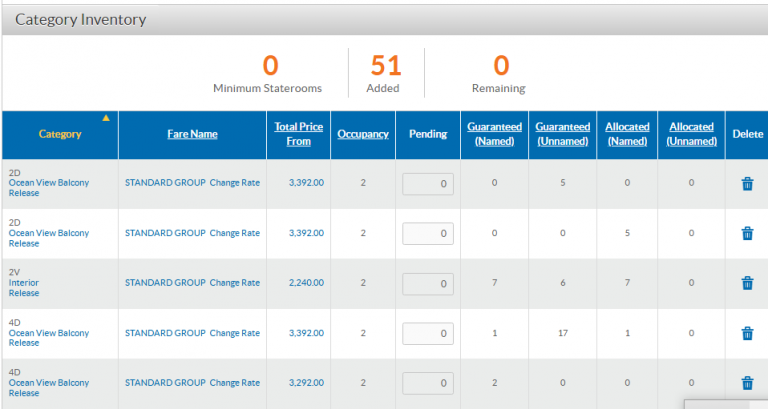Click Change Rate in 4D row priced 3,292.00
The width and height of the screenshot is (768, 409).
pyautogui.click(x=235, y=383)
